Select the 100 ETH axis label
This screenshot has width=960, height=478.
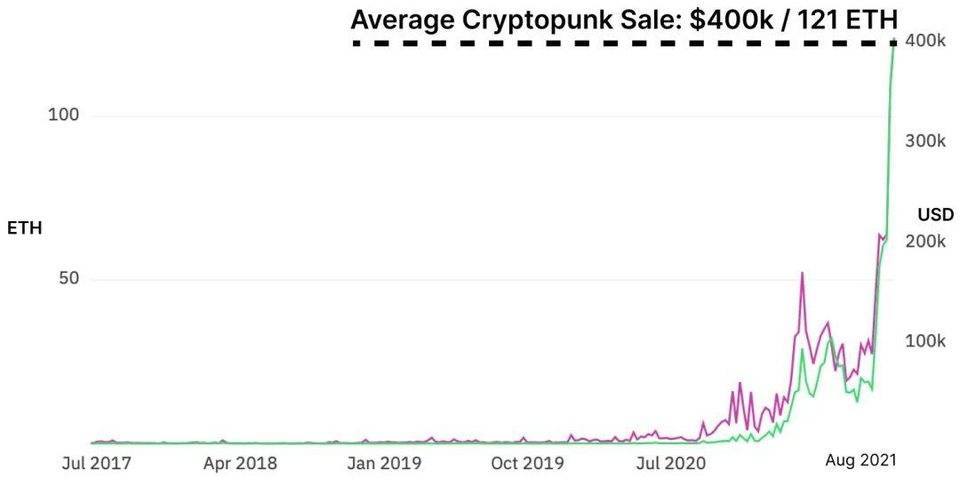click(x=64, y=115)
